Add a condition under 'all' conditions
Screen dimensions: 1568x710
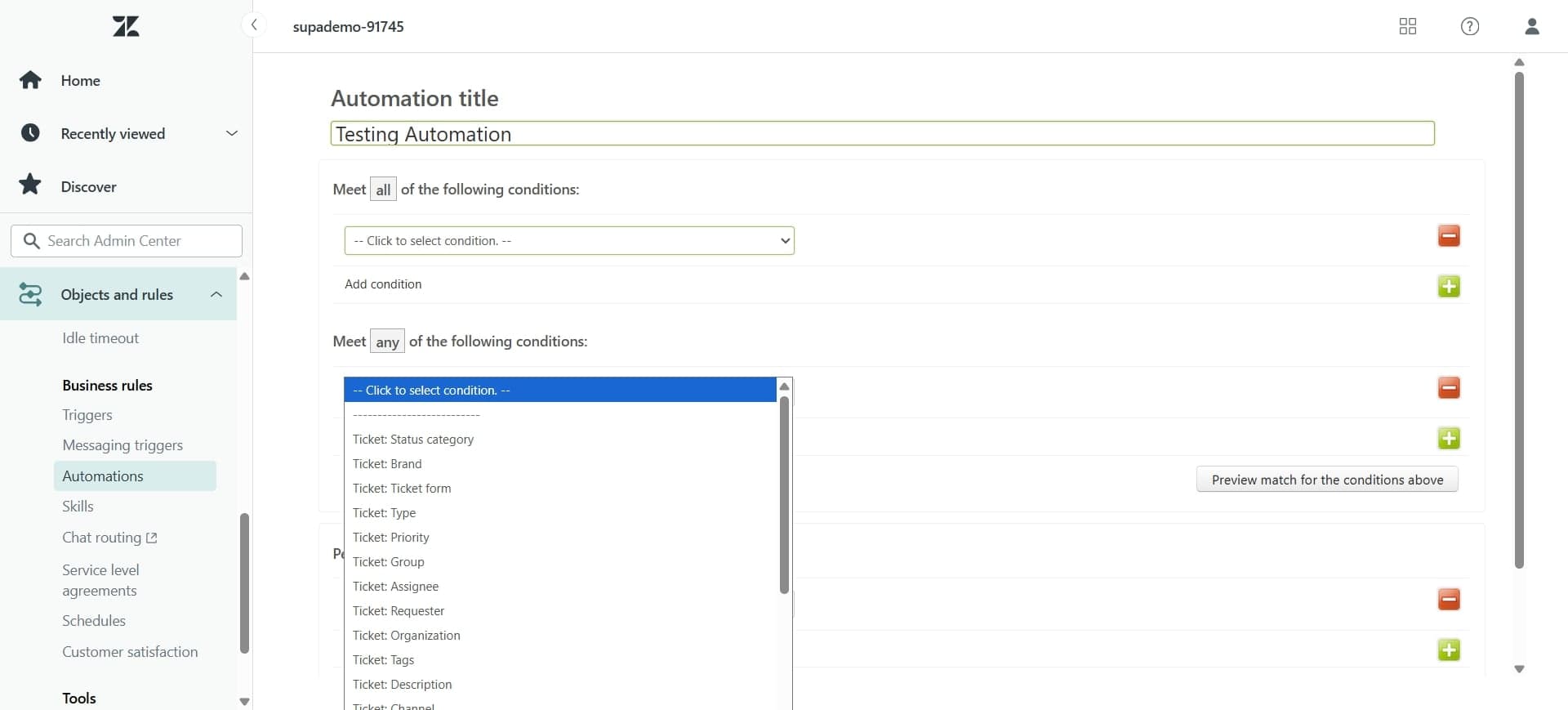1449,287
